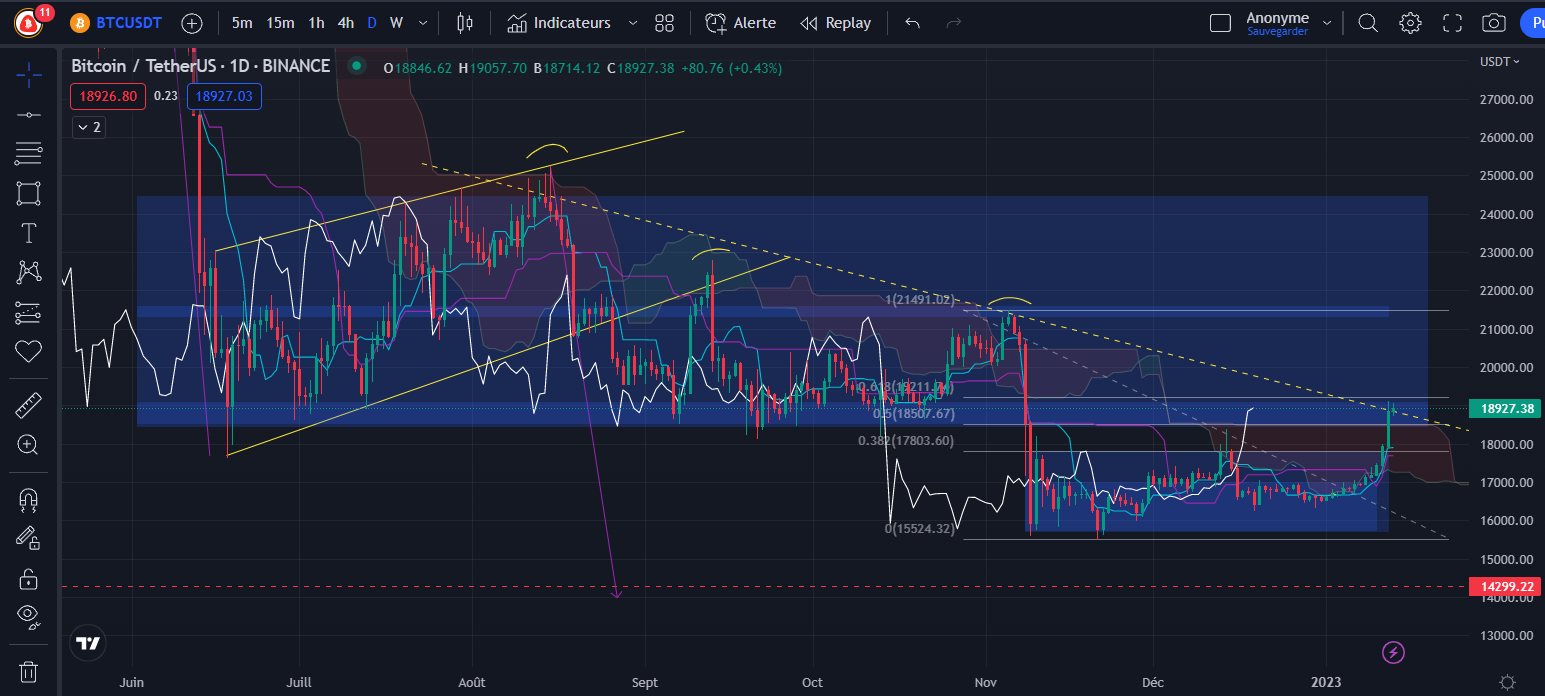Take a chart snapshot with the camera icon
The height and width of the screenshot is (696, 1545).
point(1493,22)
